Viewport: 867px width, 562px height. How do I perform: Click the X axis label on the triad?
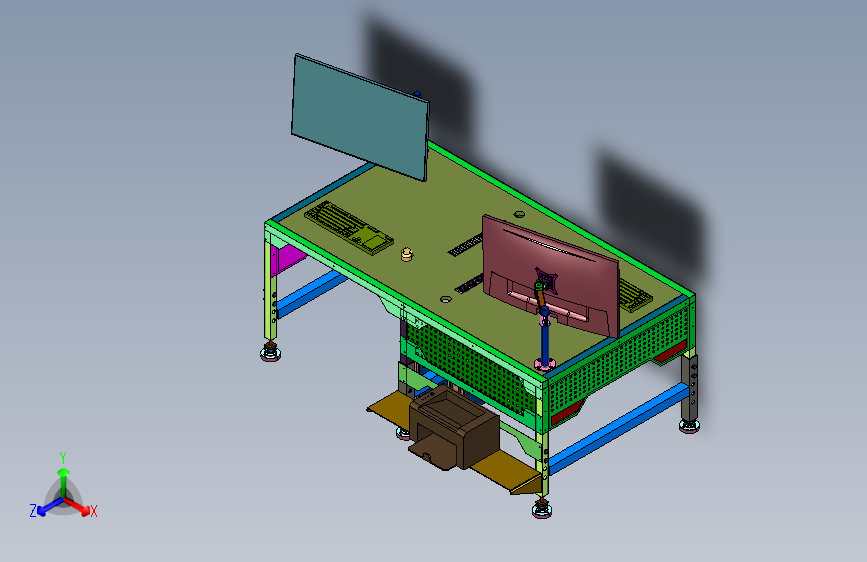93,511
